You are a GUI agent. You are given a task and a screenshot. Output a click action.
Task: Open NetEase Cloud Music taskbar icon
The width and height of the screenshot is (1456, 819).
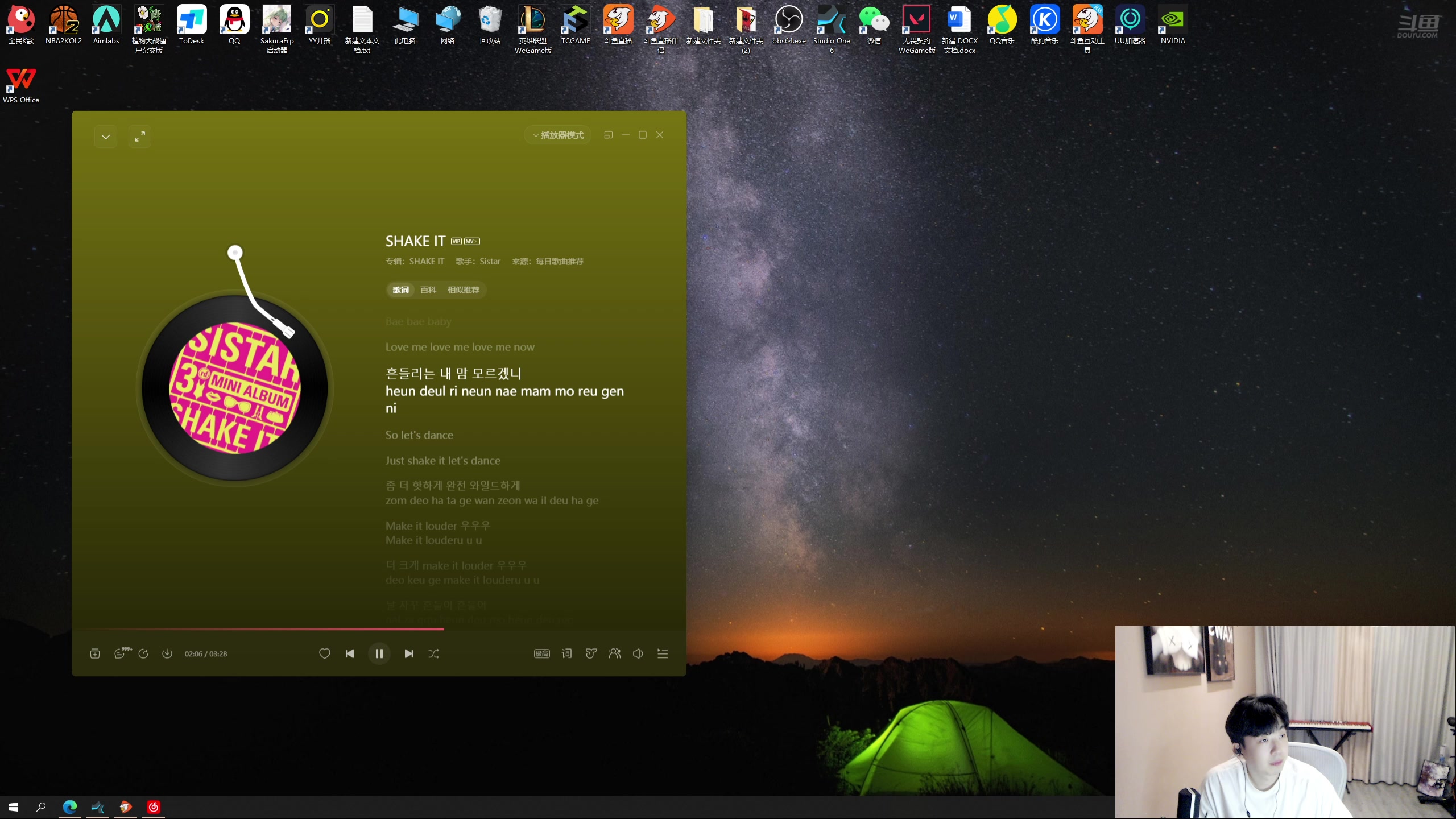(154, 807)
